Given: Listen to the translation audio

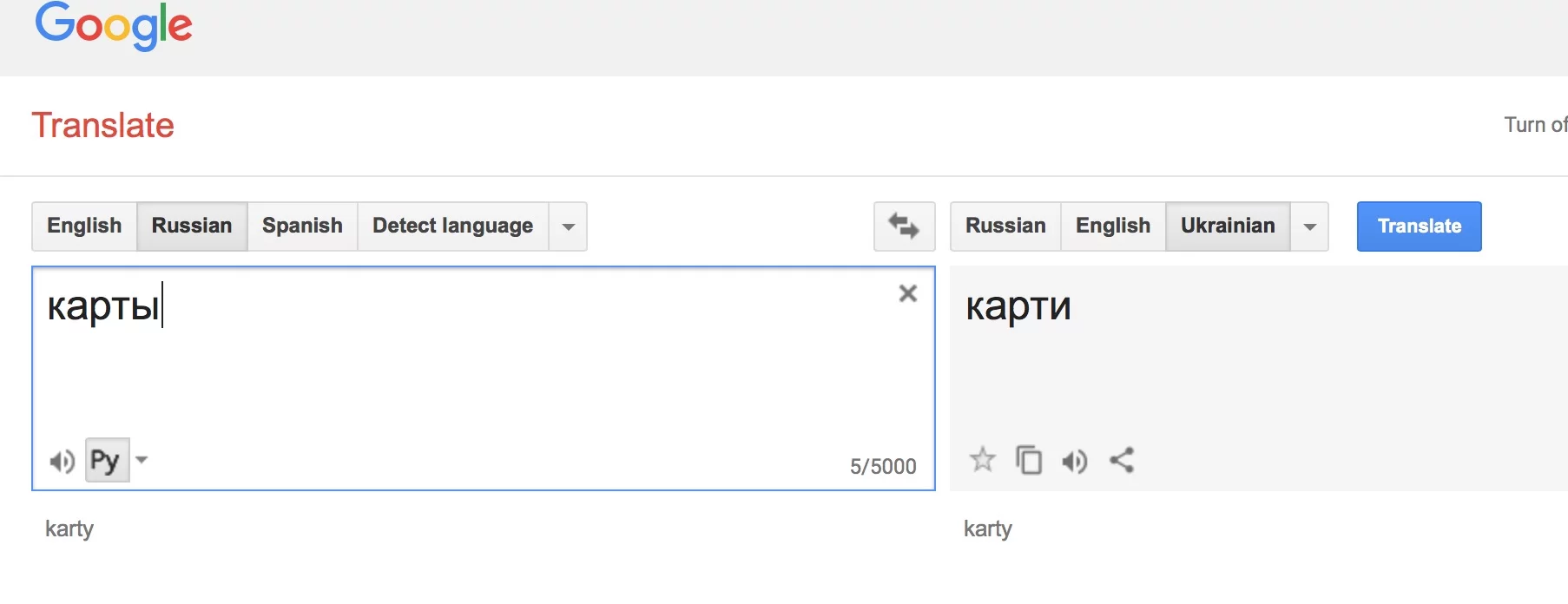Looking at the screenshot, I should point(1074,461).
